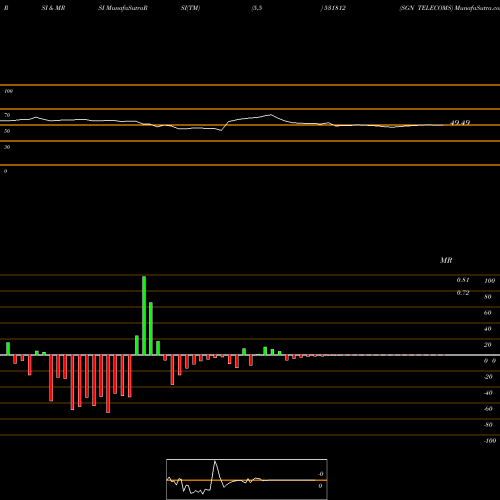500x500 pixels.
Task: Click the longest red momentum bar
Action: click(108, 384)
